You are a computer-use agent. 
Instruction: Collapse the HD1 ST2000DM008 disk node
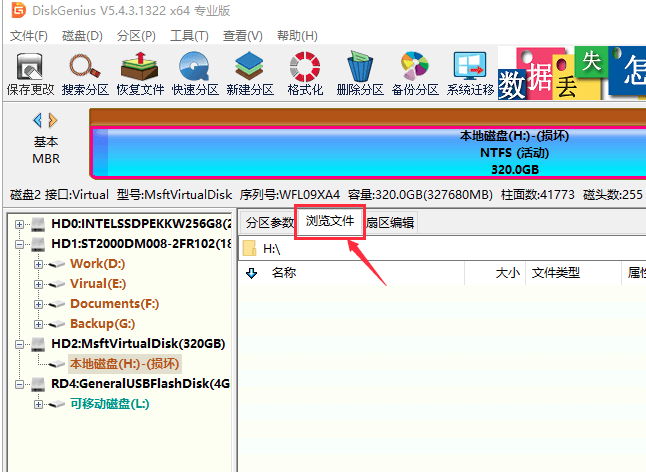click(19, 244)
